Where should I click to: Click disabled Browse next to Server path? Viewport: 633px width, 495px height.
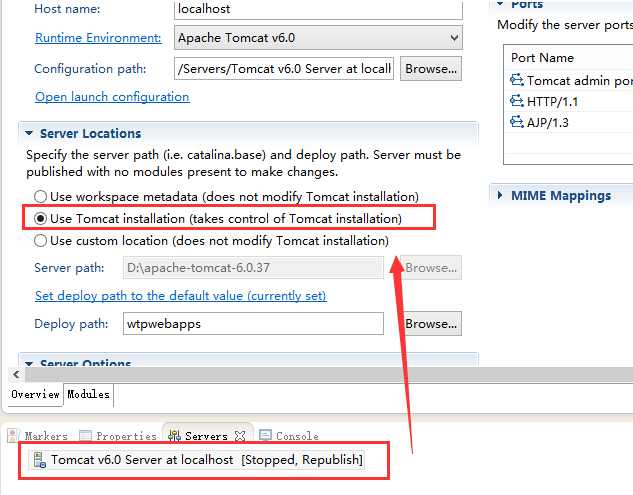pos(431,268)
